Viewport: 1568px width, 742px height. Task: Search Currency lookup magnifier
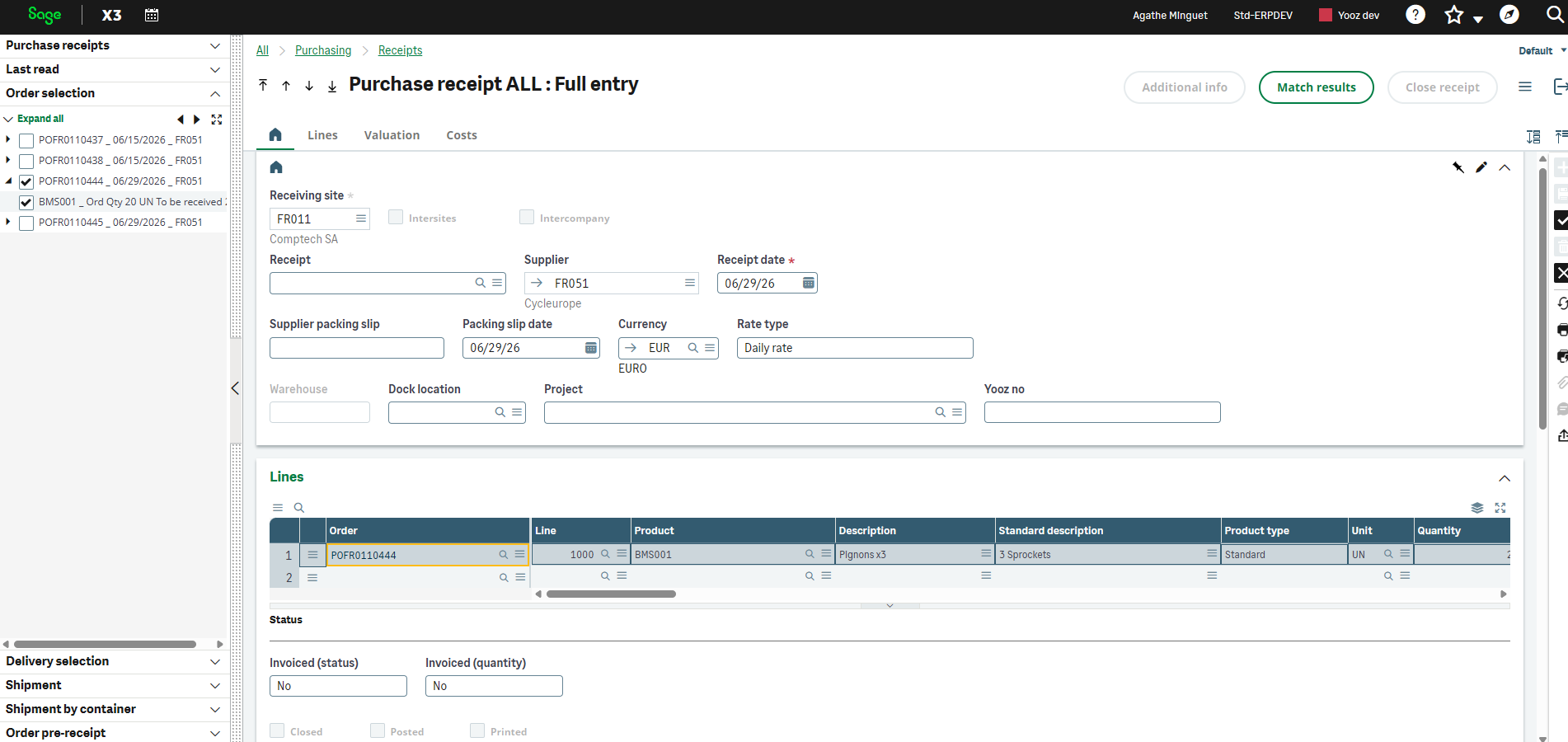[x=693, y=348]
